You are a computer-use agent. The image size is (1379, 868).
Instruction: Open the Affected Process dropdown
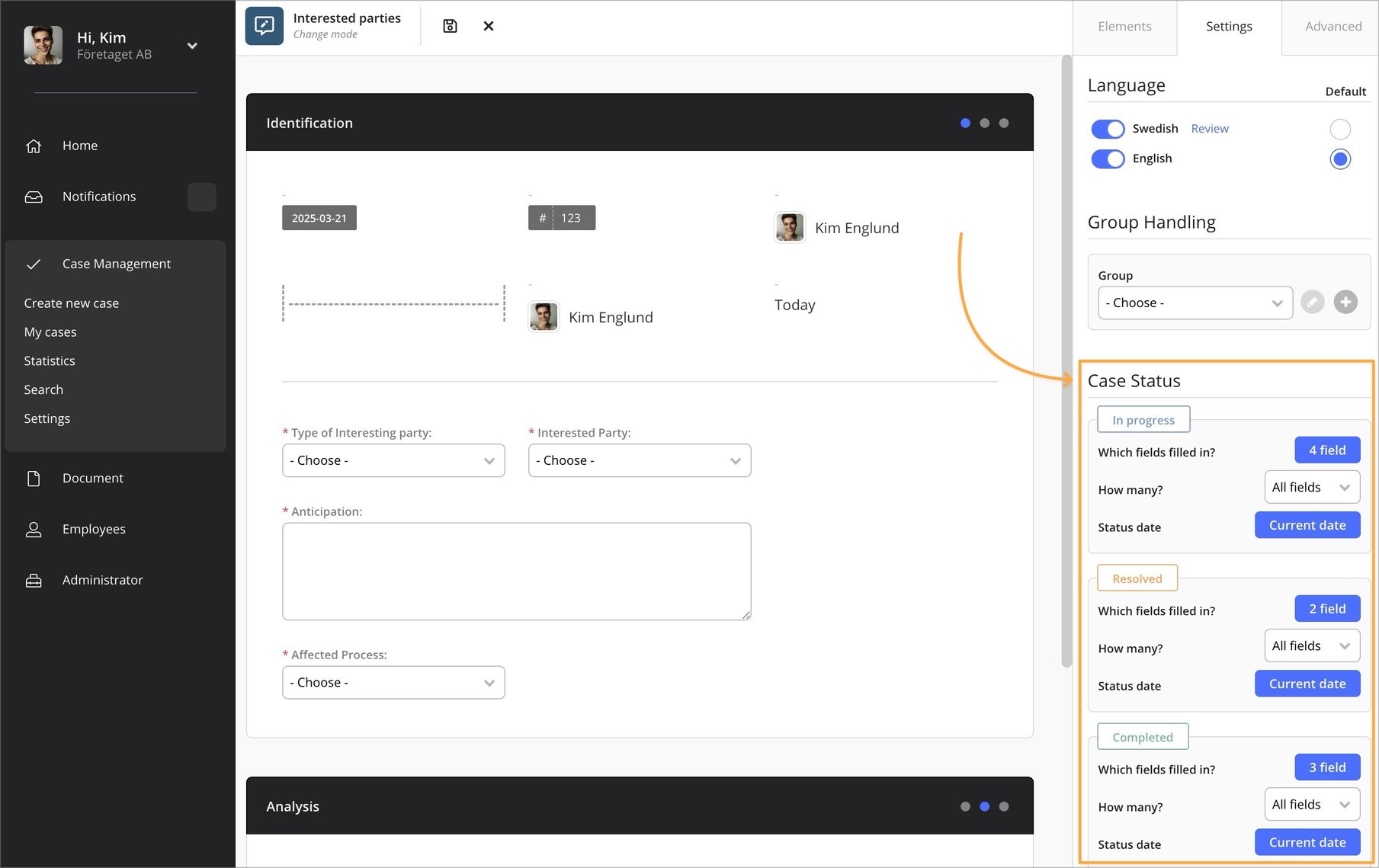click(x=393, y=682)
